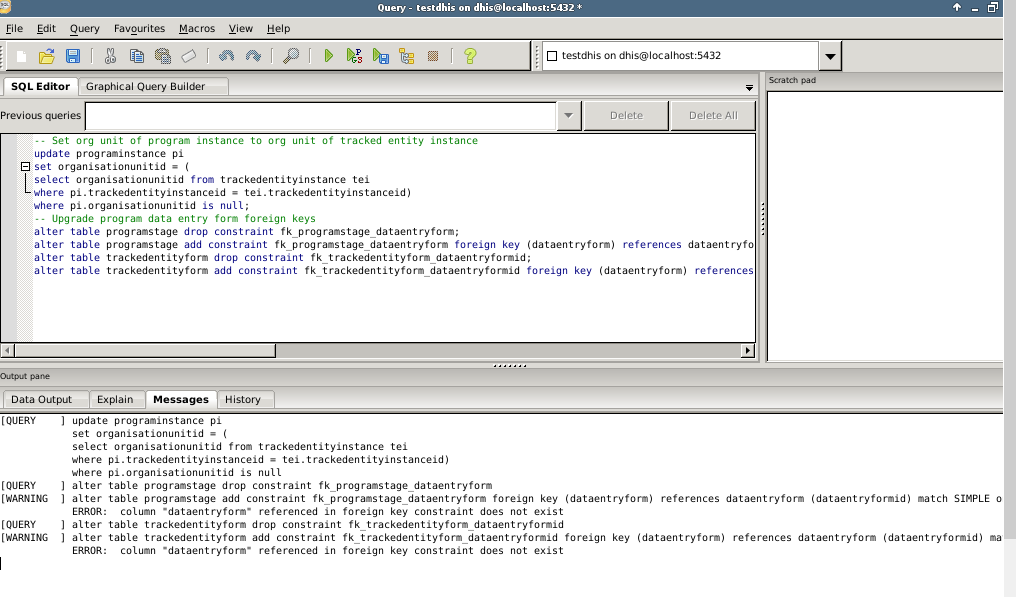The image size is (1016, 597).
Task: Open the Previous queries dropdown arrow
Action: pyautogui.click(x=569, y=115)
